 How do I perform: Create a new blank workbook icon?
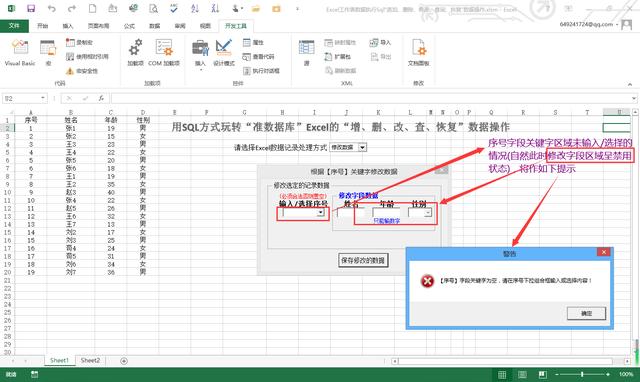pos(93,8)
